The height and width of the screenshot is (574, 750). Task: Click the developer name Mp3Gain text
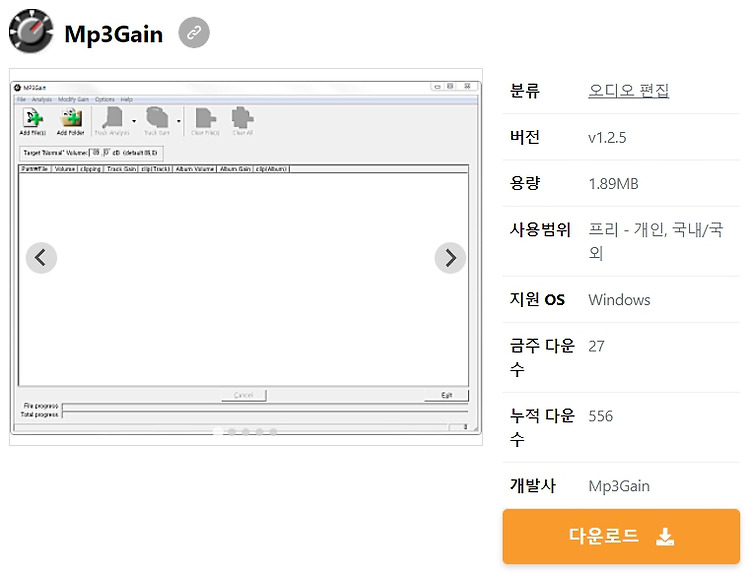tap(618, 486)
